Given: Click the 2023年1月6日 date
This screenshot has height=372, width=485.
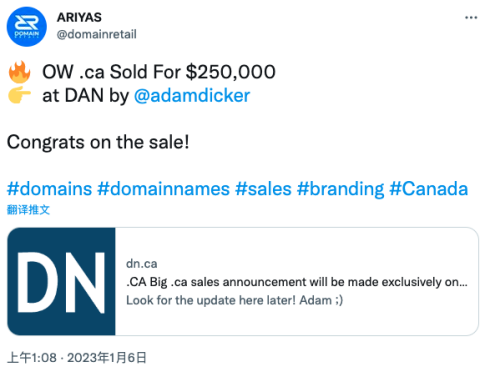Looking at the screenshot, I should tap(107, 358).
